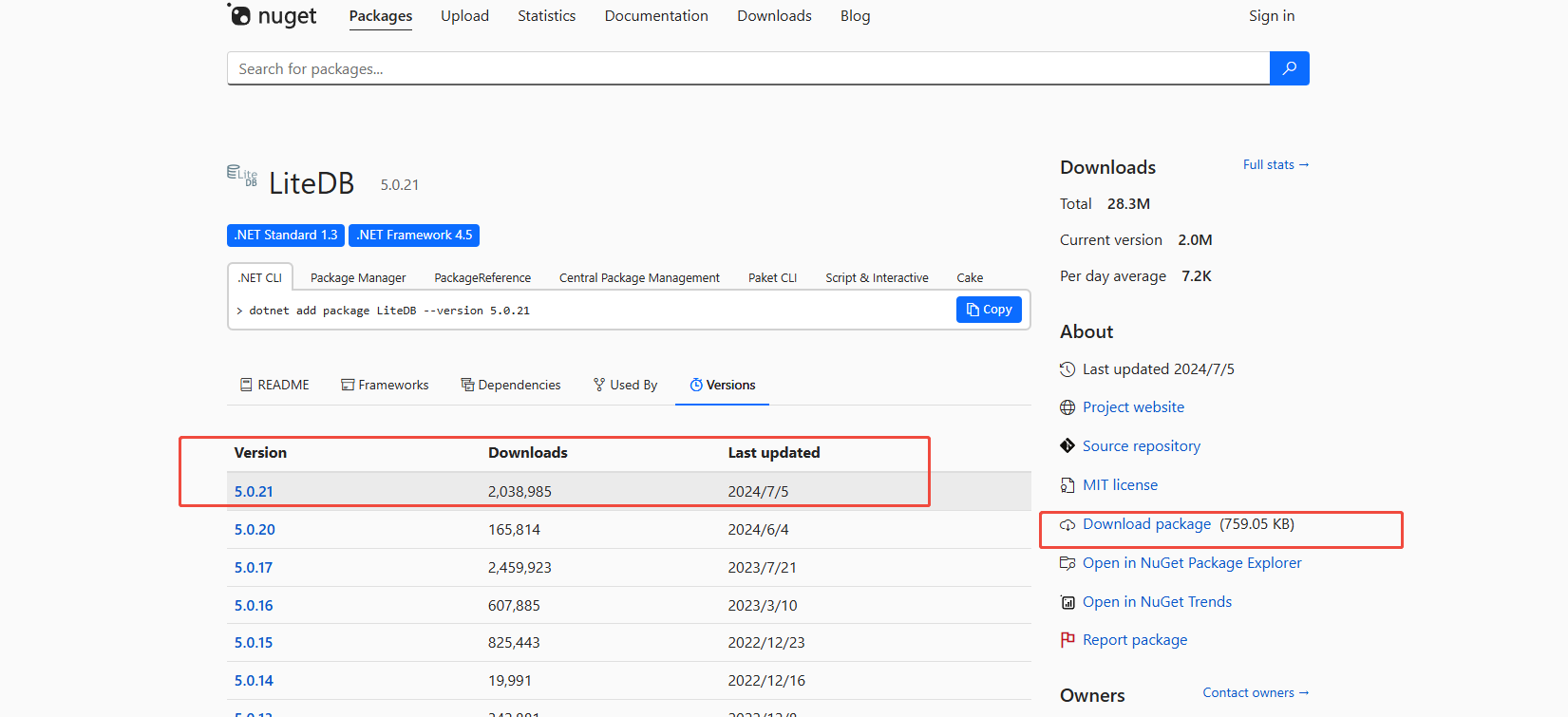This screenshot has width=1568, height=717.
Task: Click the history icon beside Last updated
Action: (1067, 369)
